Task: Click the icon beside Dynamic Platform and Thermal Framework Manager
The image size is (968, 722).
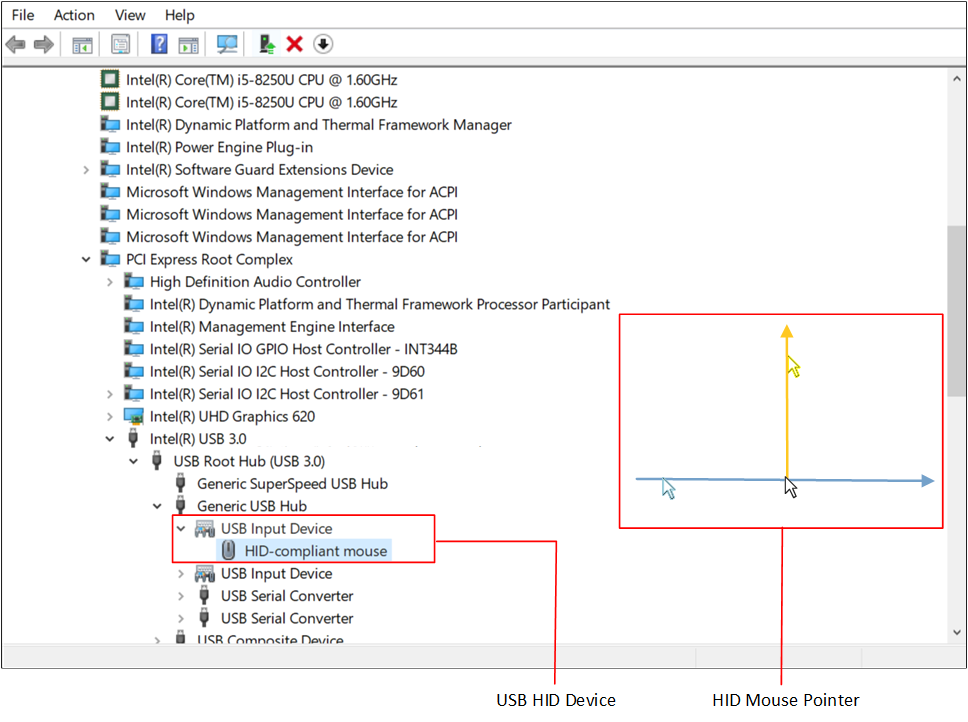Action: pyautogui.click(x=111, y=125)
